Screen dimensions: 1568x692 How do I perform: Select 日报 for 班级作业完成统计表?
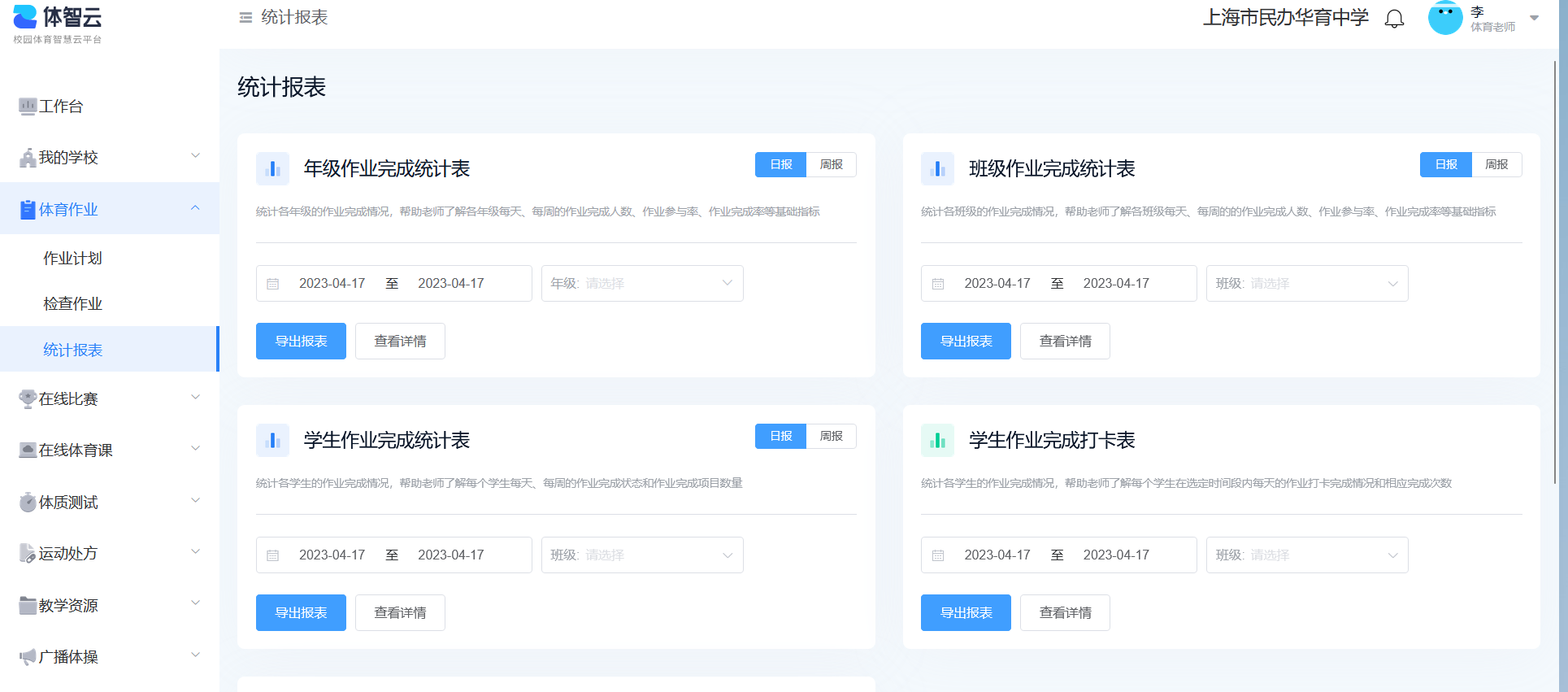click(x=1446, y=164)
